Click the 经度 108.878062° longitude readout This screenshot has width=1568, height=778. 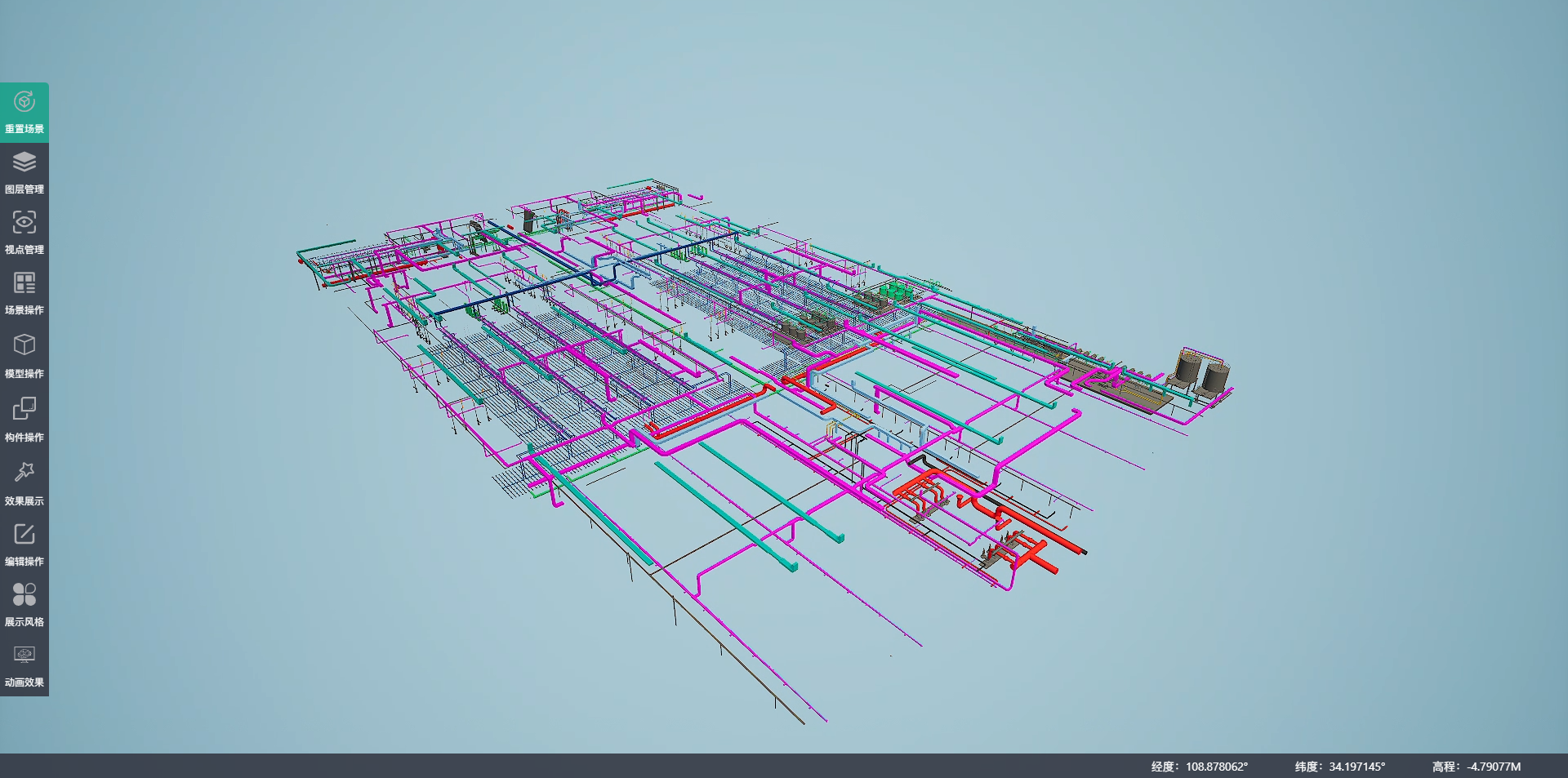coord(1200,767)
